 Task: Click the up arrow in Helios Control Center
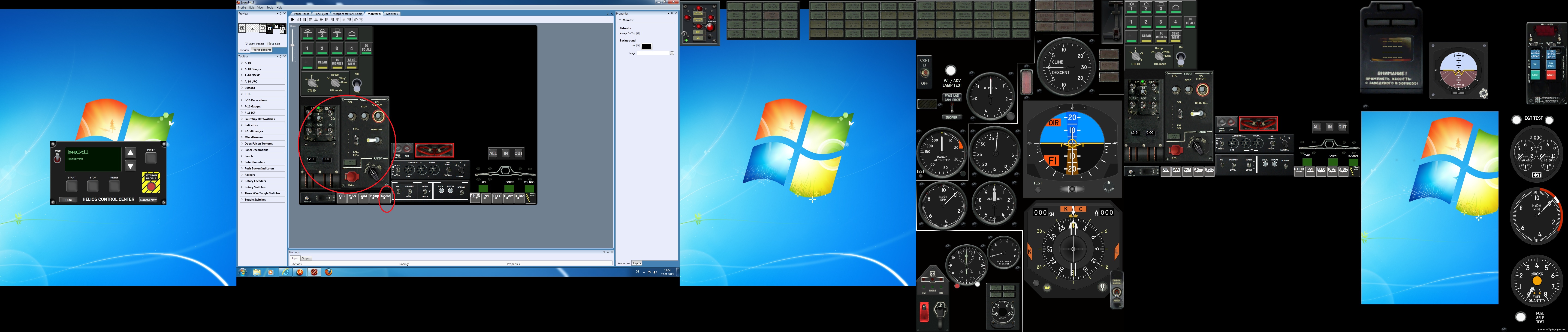(x=130, y=153)
